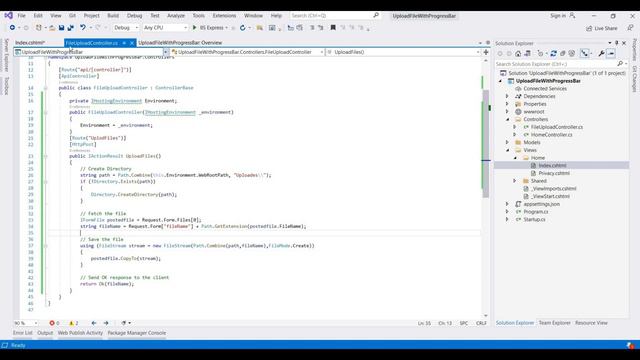Screen dimensions: 640x360
Task: Click the Save All toolbar icon
Action: [x=70, y=28]
